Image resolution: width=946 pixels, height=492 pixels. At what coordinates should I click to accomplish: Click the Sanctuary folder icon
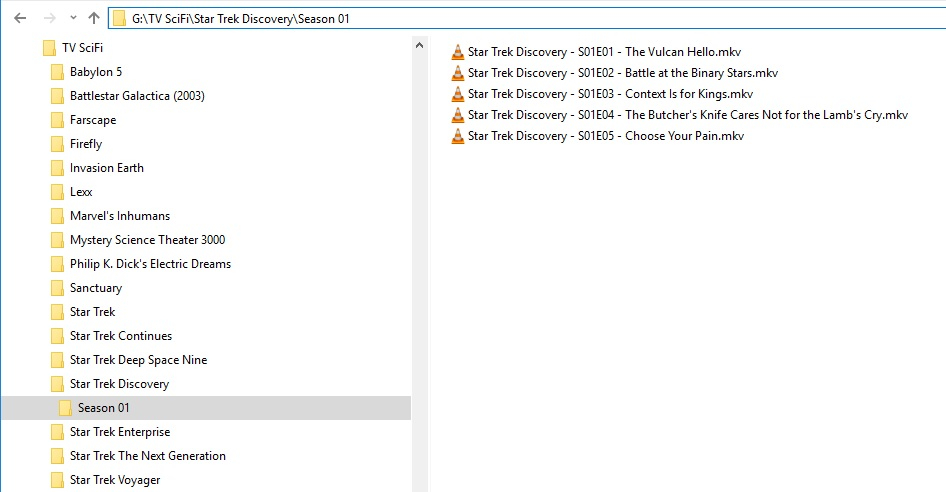tap(57, 288)
